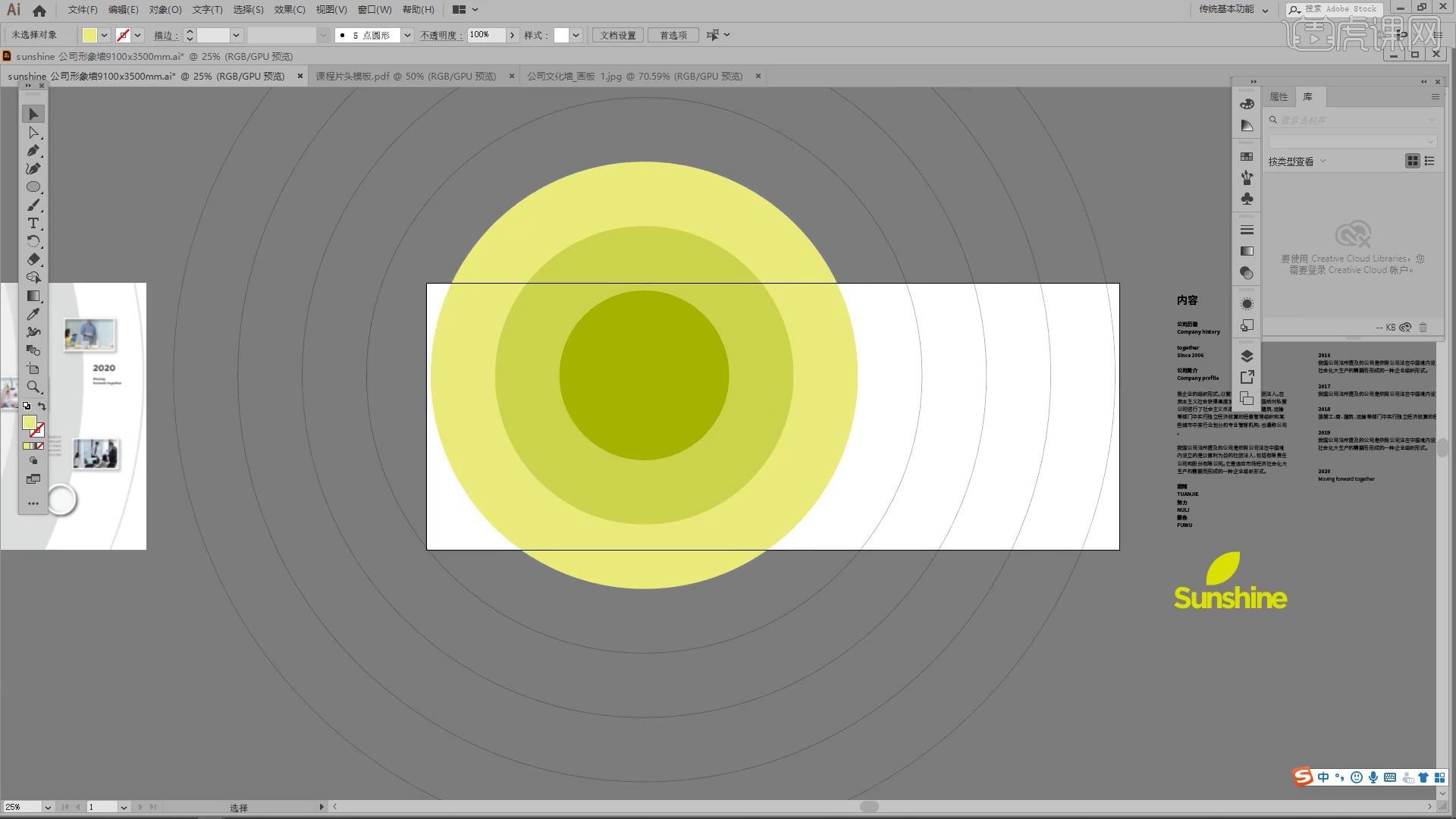Image resolution: width=1456 pixels, height=819 pixels.
Task: Pick the Type tool
Action: (33, 223)
